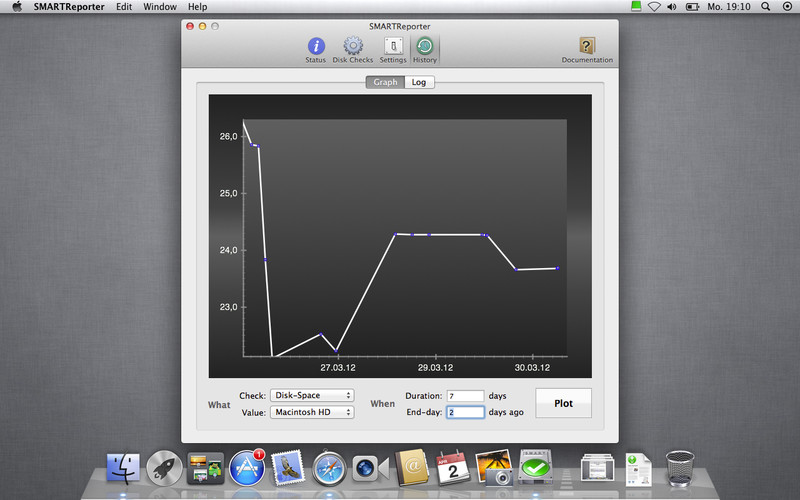Switch to the Log tab
Image resolution: width=800 pixels, height=500 pixels.
(x=419, y=82)
